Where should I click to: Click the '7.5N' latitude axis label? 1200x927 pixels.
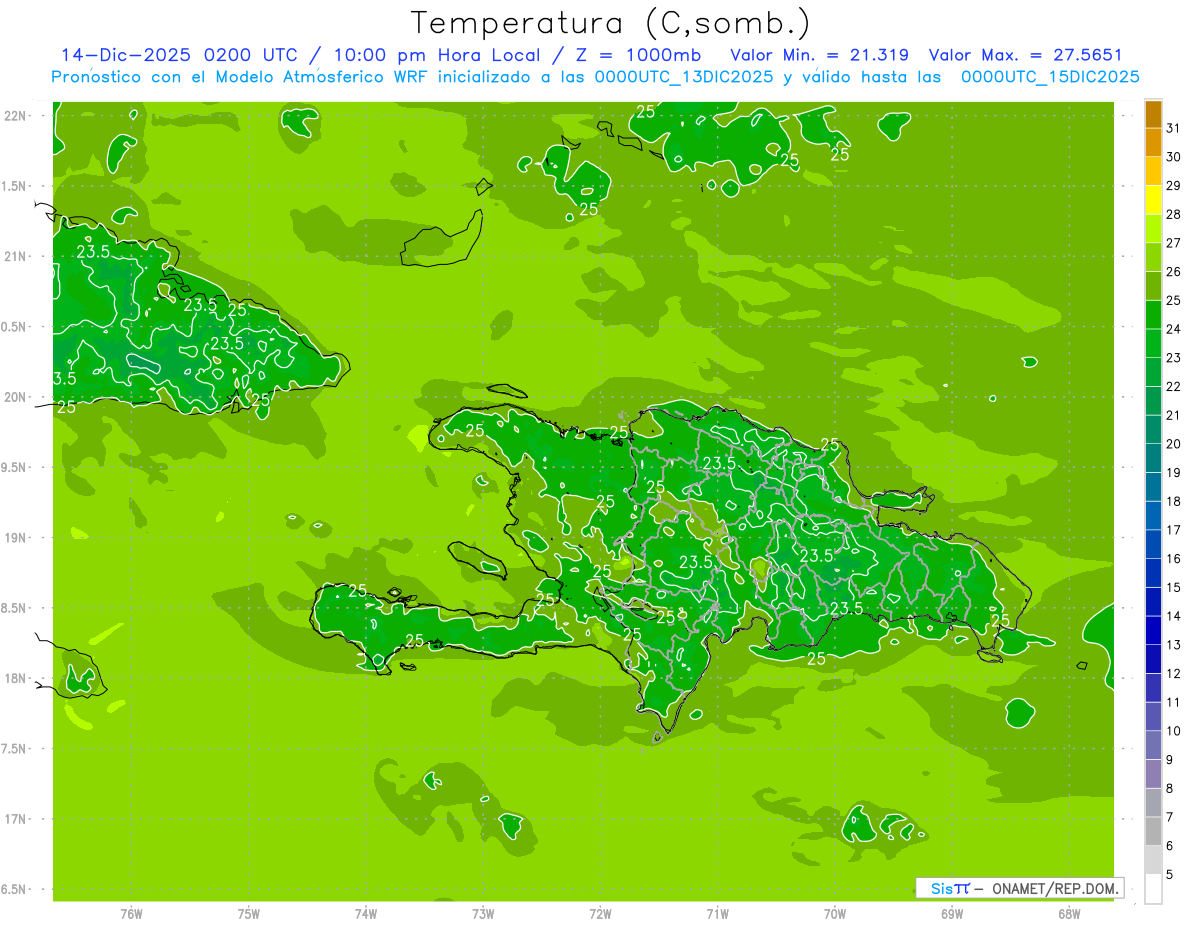click(x=14, y=749)
